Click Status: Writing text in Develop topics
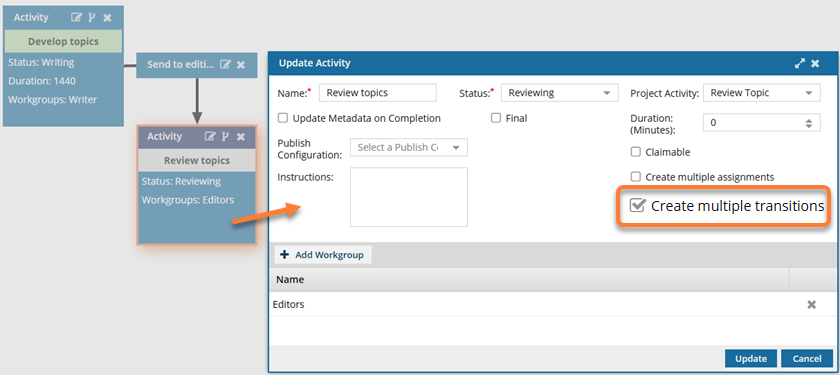Image resolution: width=840 pixels, height=375 pixels. (x=41, y=62)
